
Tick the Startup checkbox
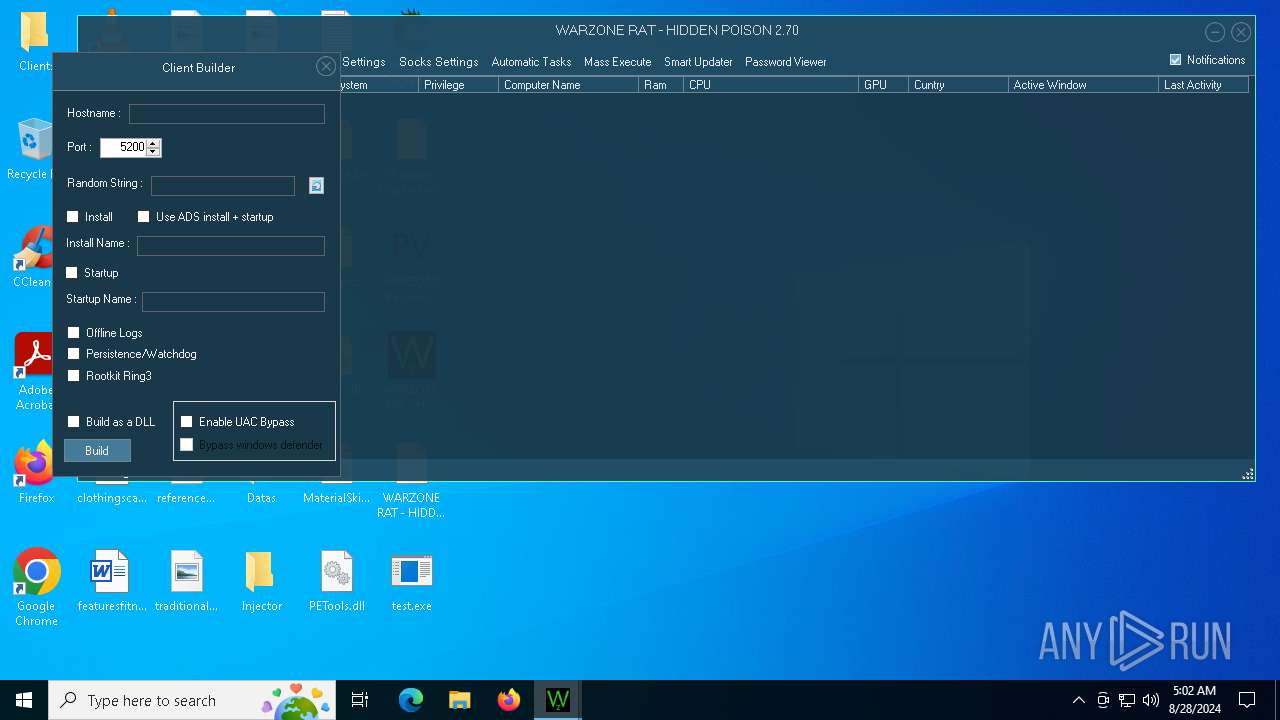(72, 273)
